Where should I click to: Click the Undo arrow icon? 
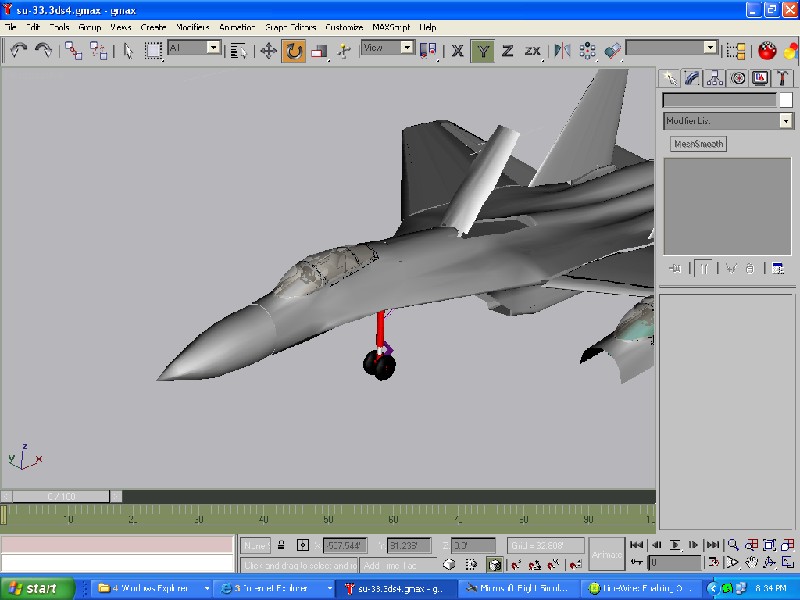click(18, 50)
